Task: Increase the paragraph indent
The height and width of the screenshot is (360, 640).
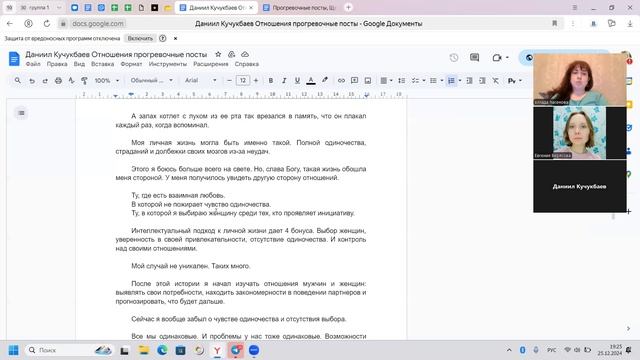Action: [x=482, y=81]
